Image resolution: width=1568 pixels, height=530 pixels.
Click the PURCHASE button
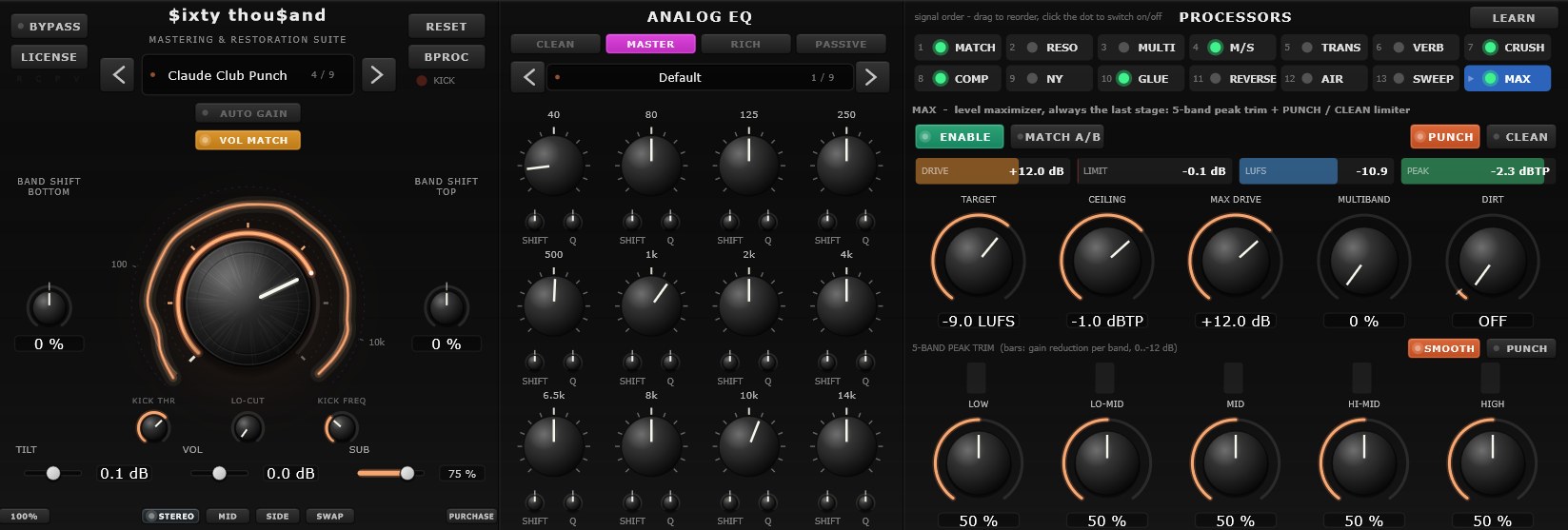click(471, 516)
